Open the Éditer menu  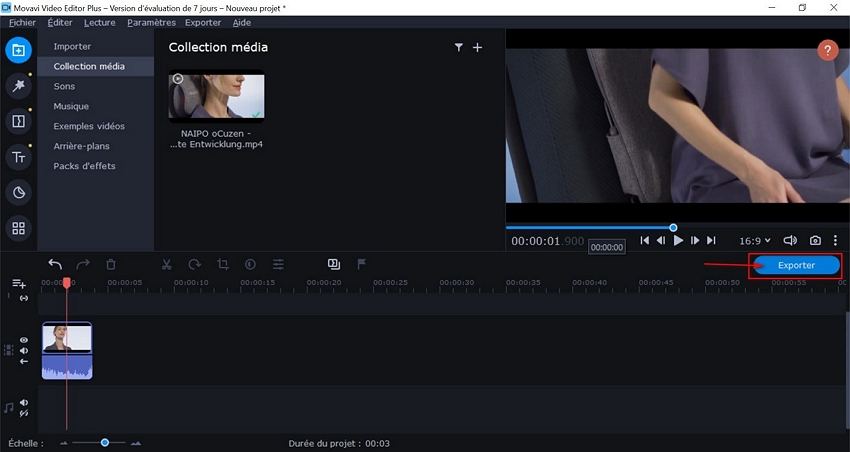(x=60, y=23)
